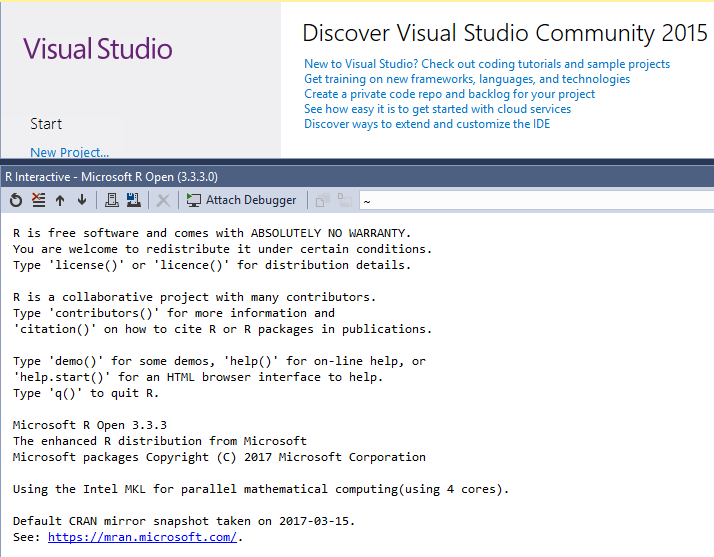Click the Visual Studio logo text
This screenshot has height=557, width=714.
tap(98, 49)
